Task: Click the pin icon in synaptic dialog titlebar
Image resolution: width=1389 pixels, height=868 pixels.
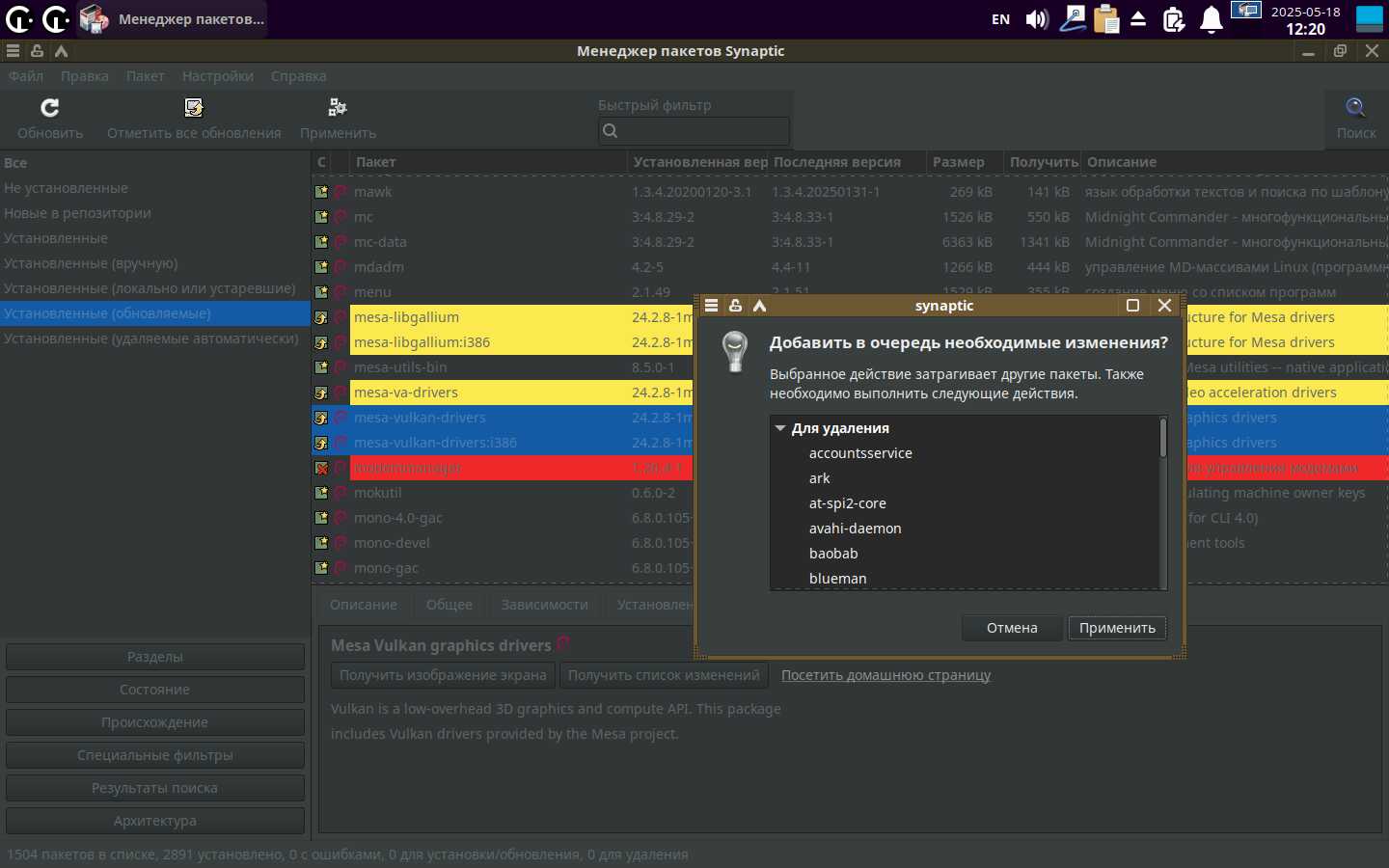Action: [x=735, y=306]
